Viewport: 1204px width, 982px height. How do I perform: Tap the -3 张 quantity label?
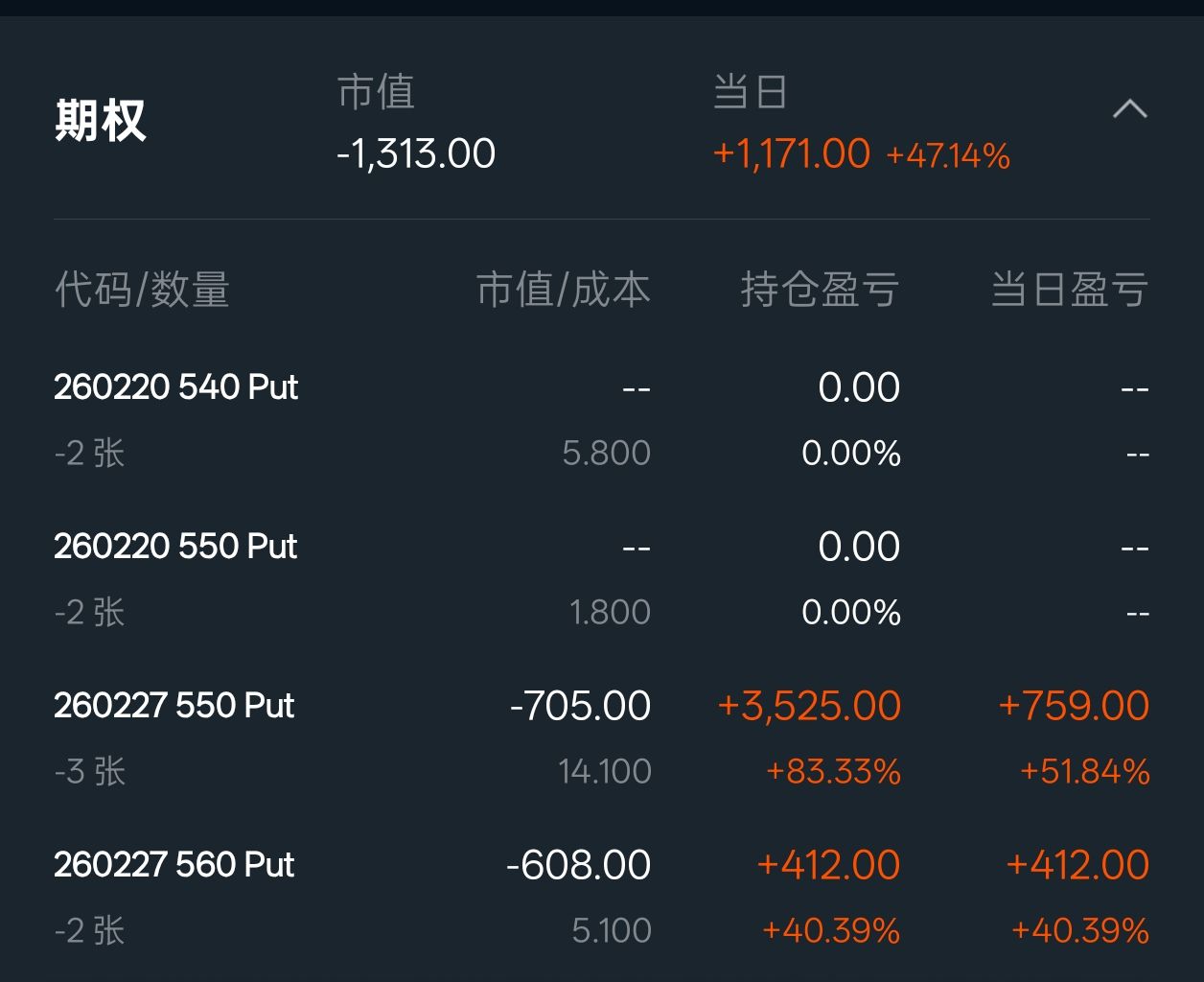pos(90,771)
